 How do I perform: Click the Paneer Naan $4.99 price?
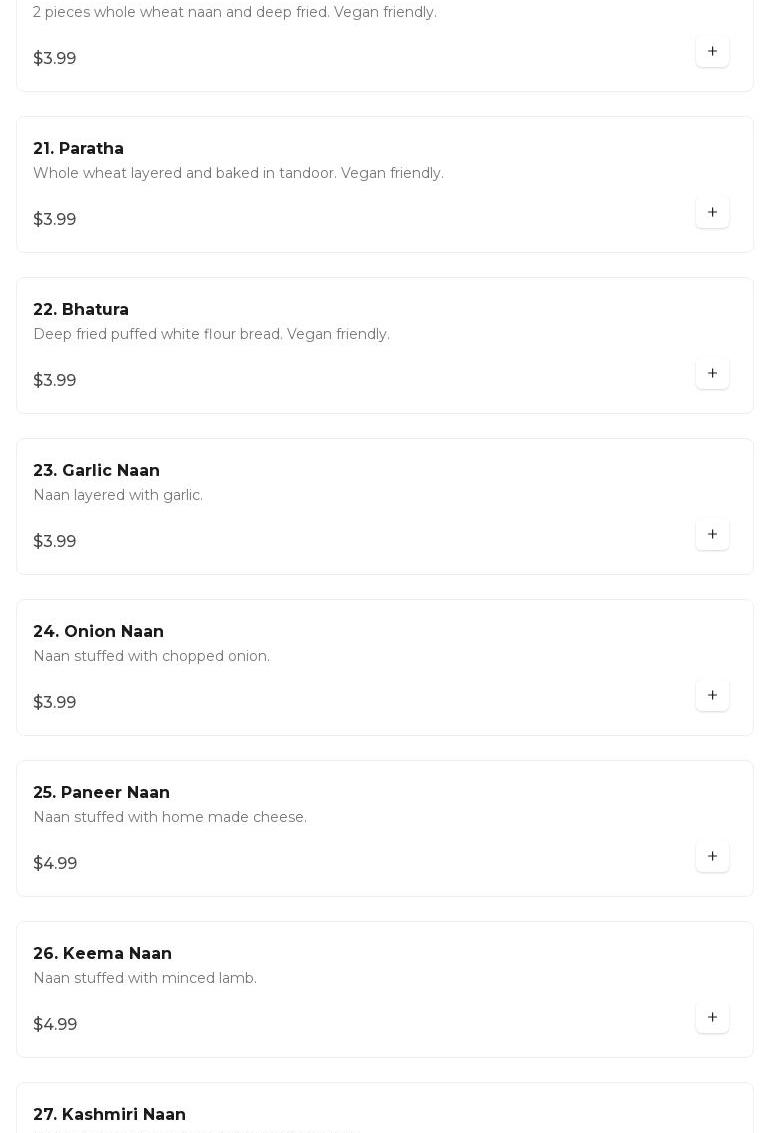tap(55, 863)
